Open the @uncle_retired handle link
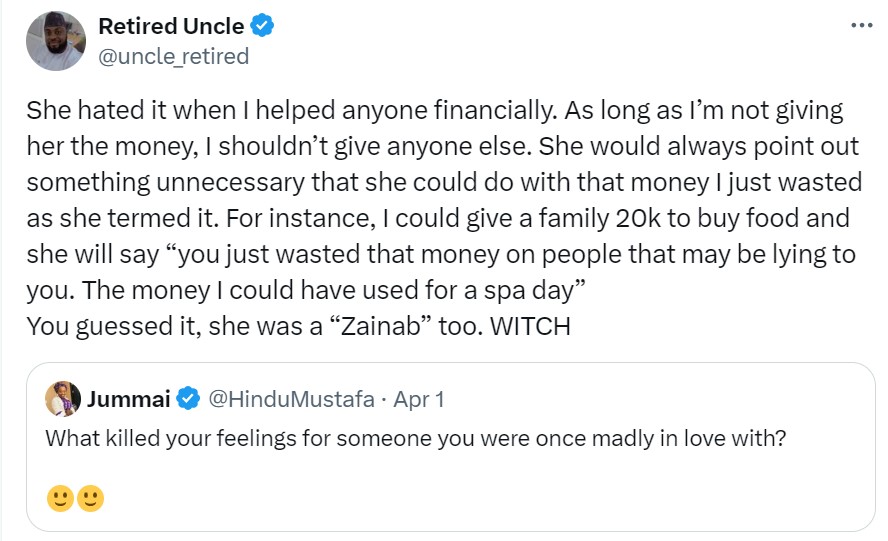Image resolution: width=888 pixels, height=541 pixels. (x=173, y=56)
